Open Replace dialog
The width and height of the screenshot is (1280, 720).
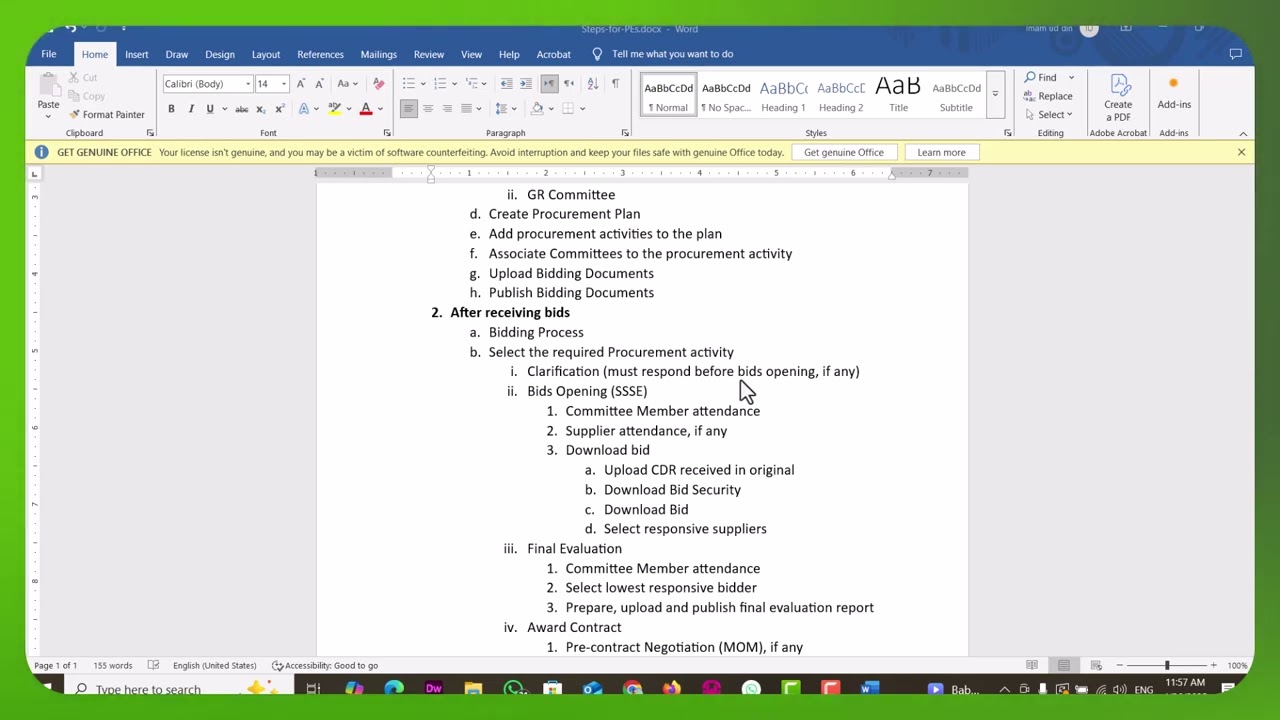[x=1048, y=96]
